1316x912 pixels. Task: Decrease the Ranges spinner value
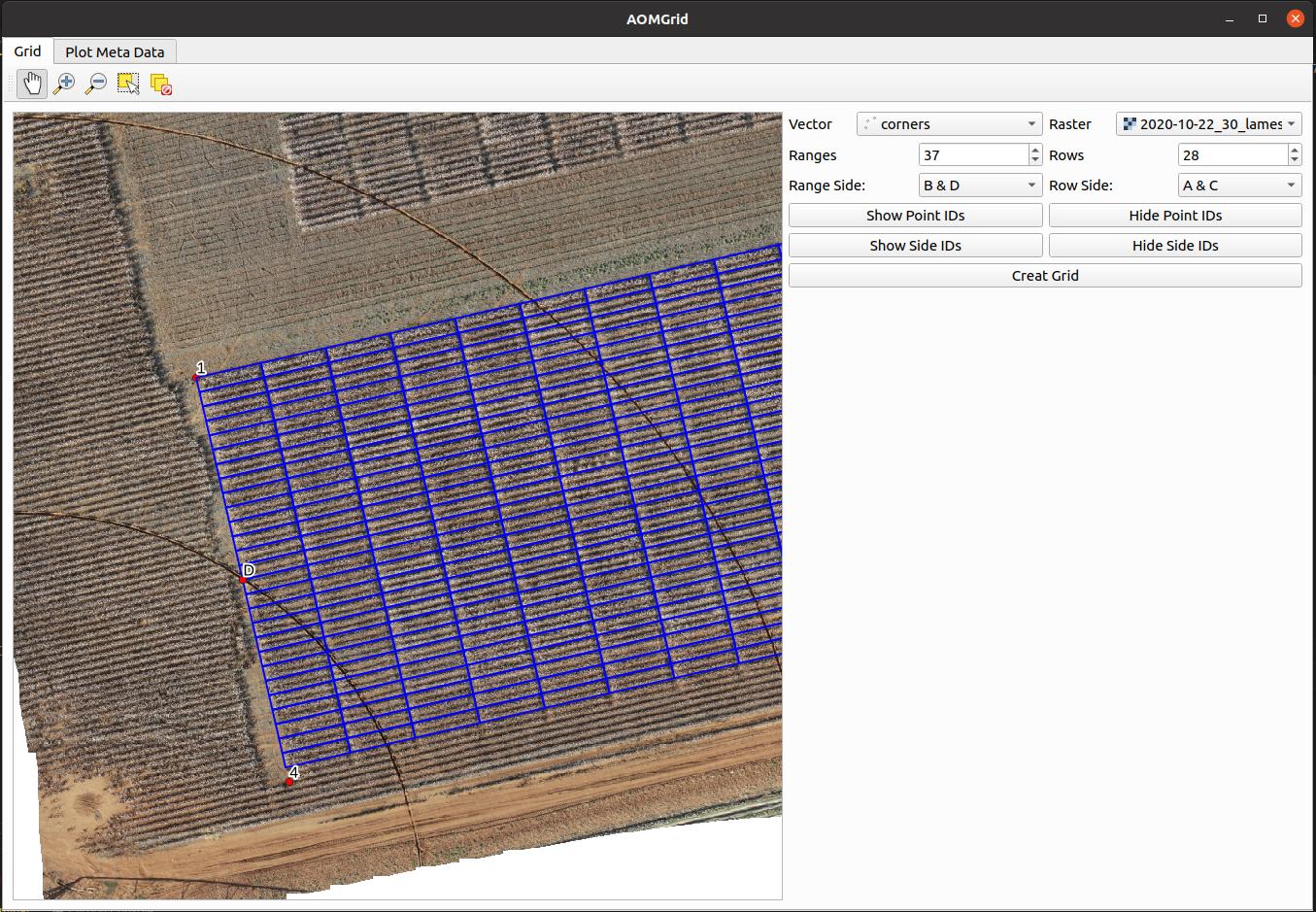coord(1035,160)
